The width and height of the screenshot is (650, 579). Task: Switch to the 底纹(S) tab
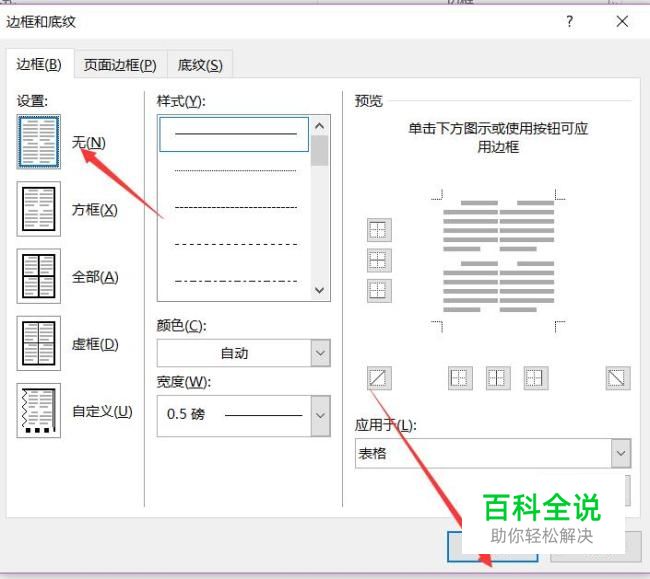click(x=200, y=65)
